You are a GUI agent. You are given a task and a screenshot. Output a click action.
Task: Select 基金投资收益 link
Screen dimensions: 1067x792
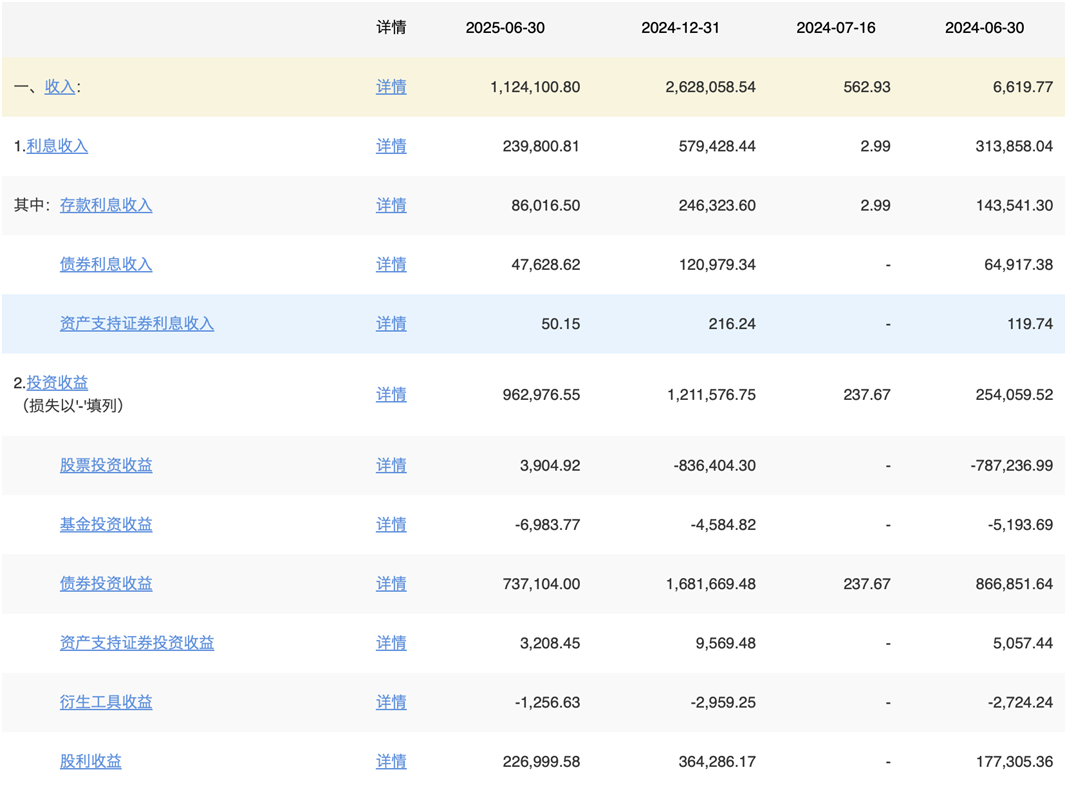pyautogui.click(x=106, y=524)
